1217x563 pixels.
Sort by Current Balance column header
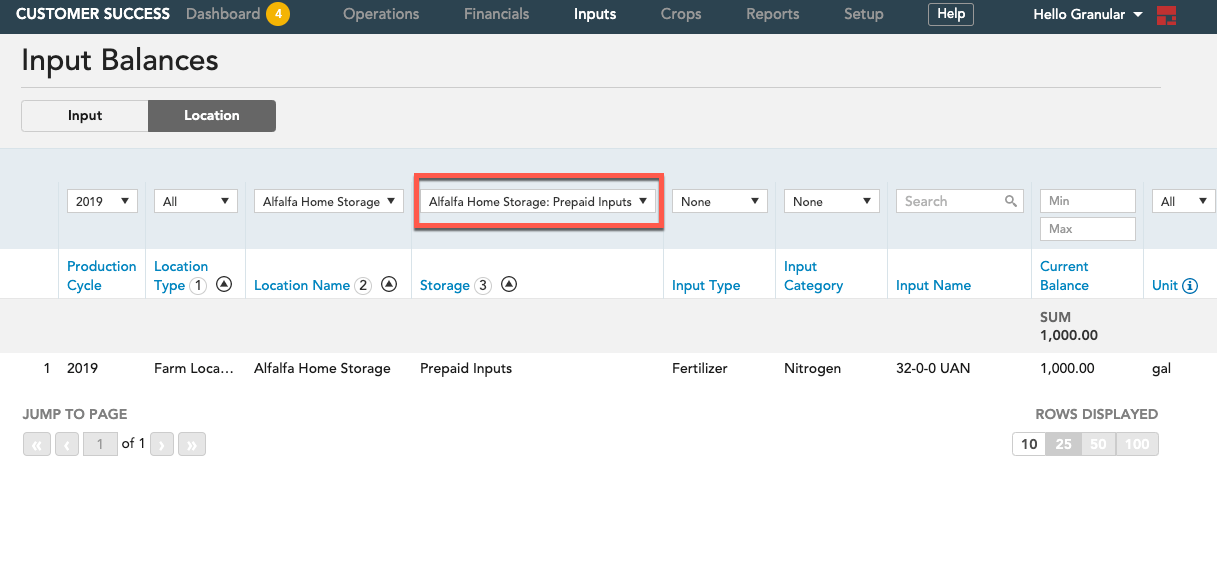tap(1065, 276)
